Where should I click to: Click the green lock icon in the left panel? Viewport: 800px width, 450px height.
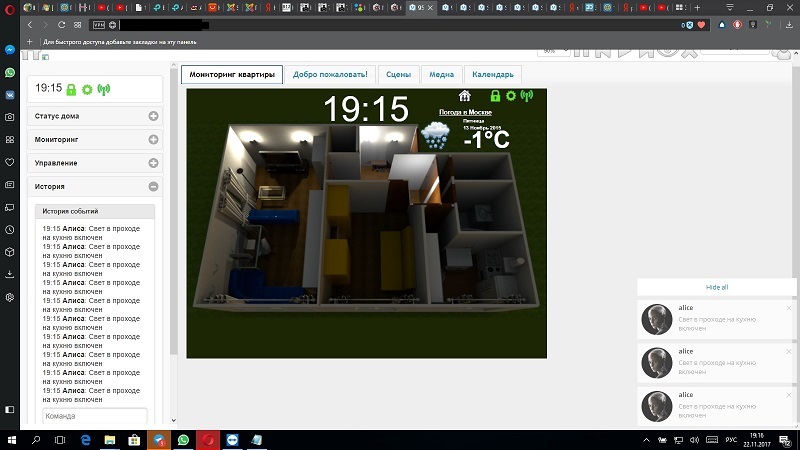point(71,89)
